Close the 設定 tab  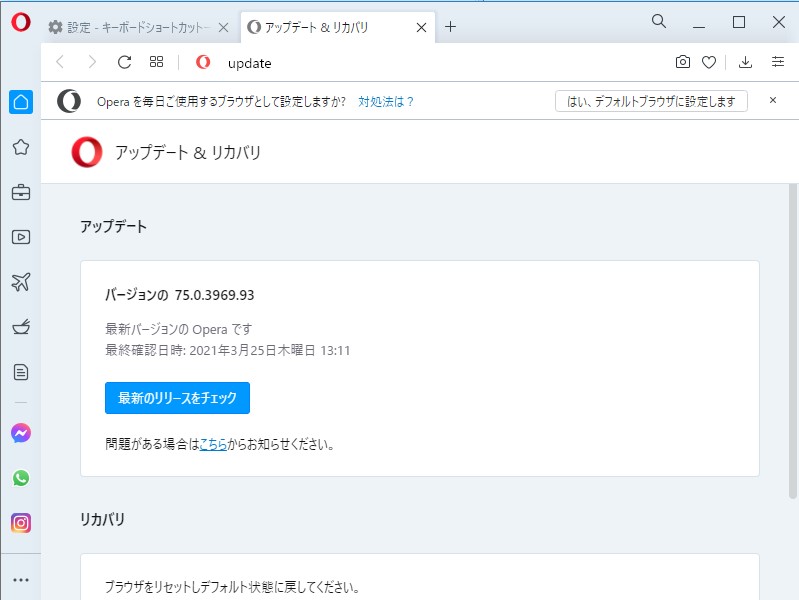[223, 28]
